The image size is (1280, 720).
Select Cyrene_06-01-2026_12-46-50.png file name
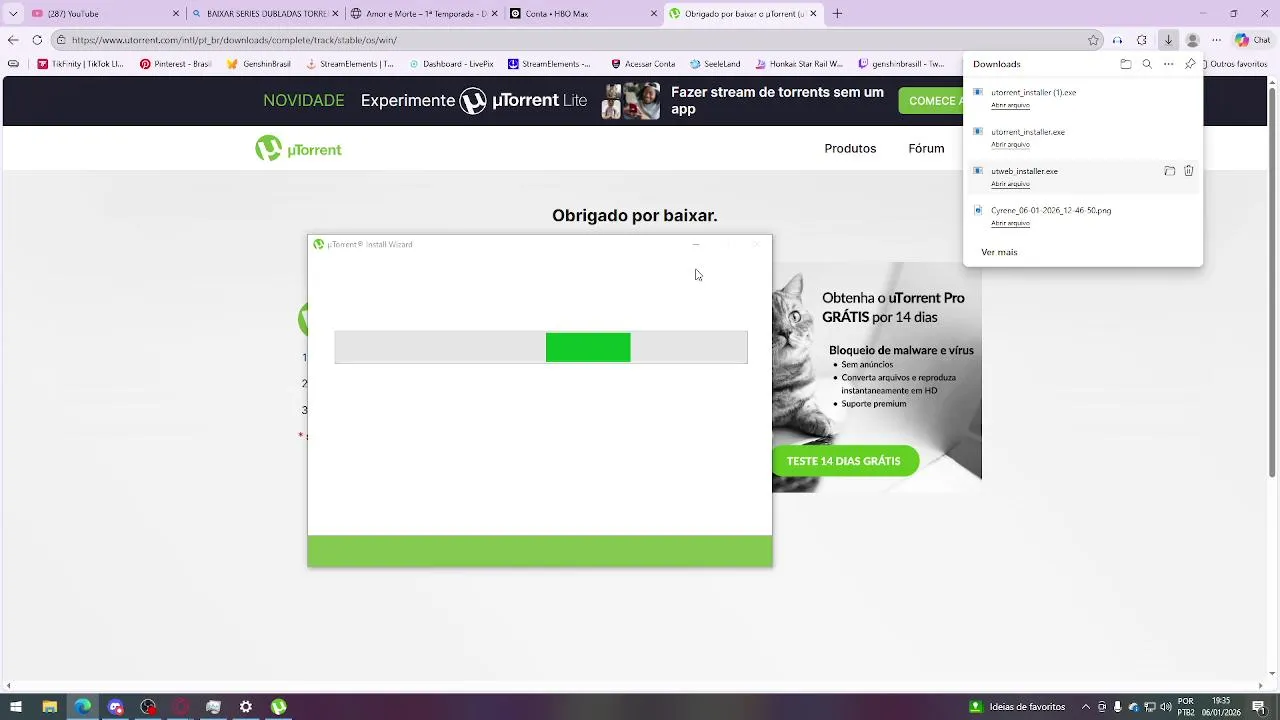click(1051, 210)
